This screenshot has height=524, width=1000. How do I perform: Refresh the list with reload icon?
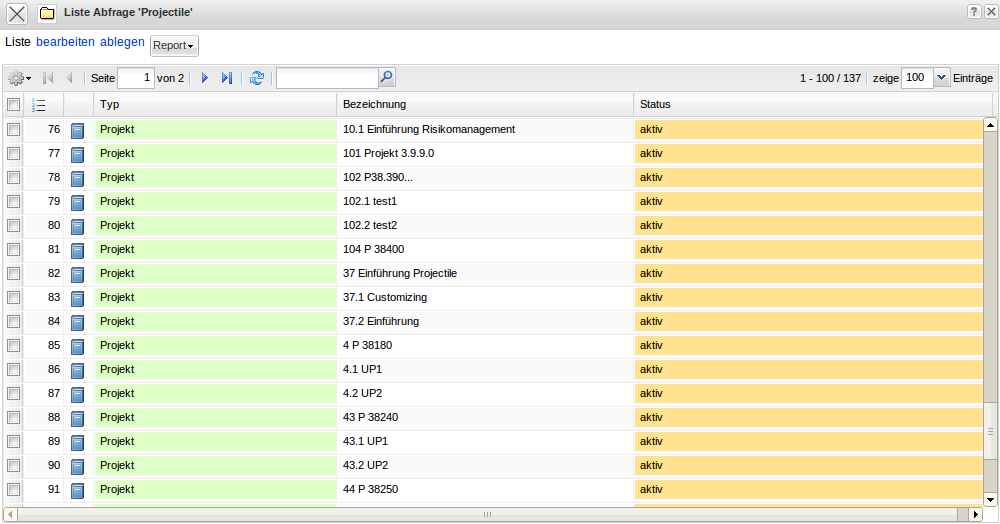click(257, 78)
